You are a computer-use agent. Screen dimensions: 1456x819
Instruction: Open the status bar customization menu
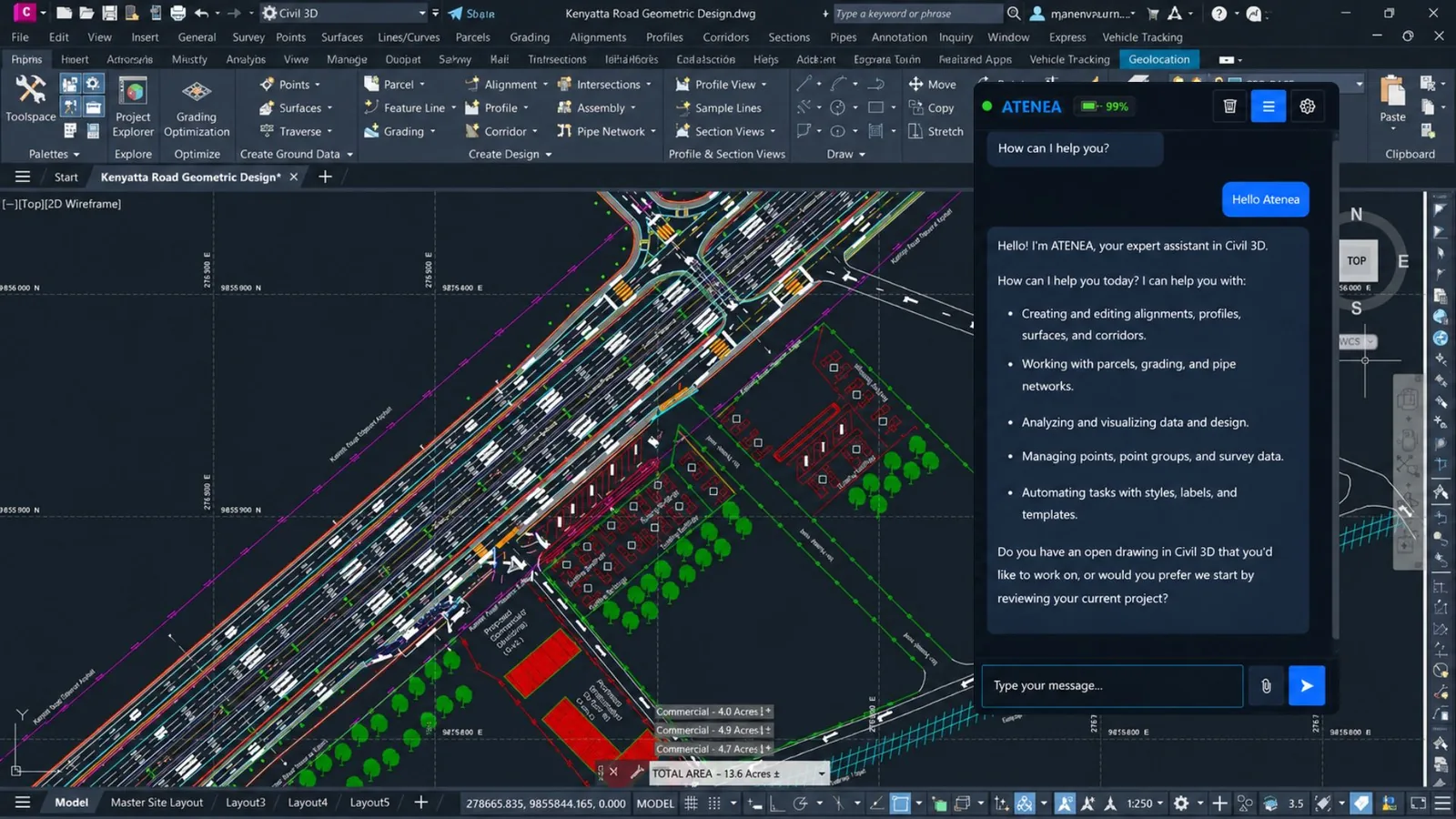click(1442, 803)
